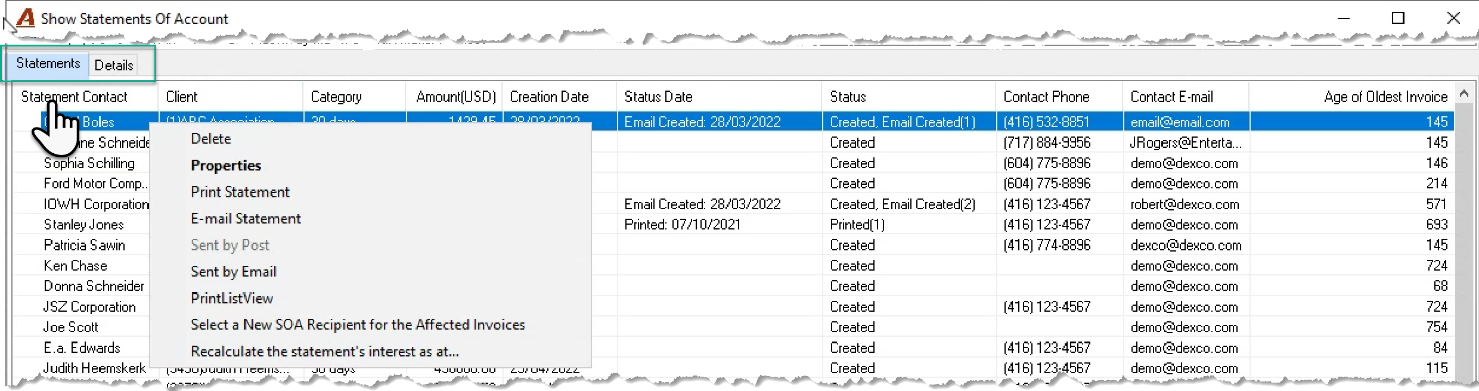The image size is (1479, 391).
Task: Click age value 84
Action: (x=1440, y=348)
